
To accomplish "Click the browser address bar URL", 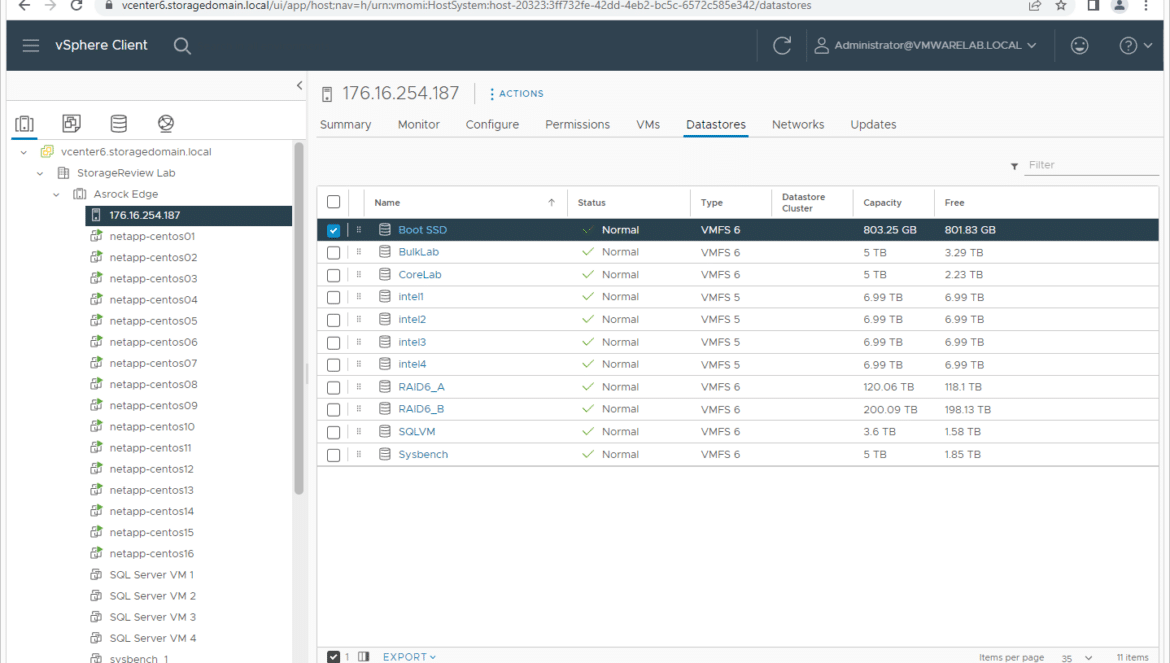I will (466, 6).
